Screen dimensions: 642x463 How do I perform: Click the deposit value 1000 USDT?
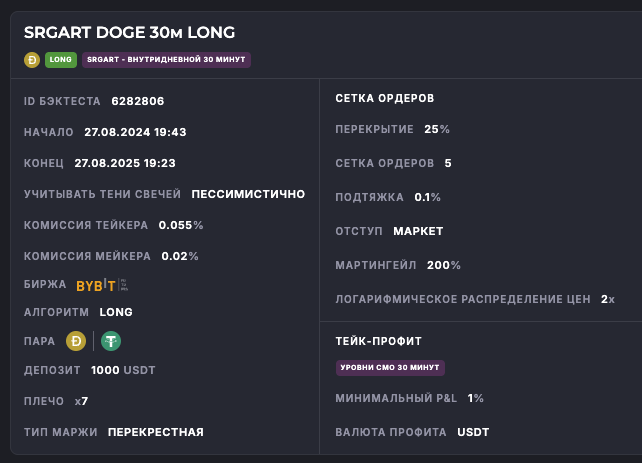(x=123, y=370)
